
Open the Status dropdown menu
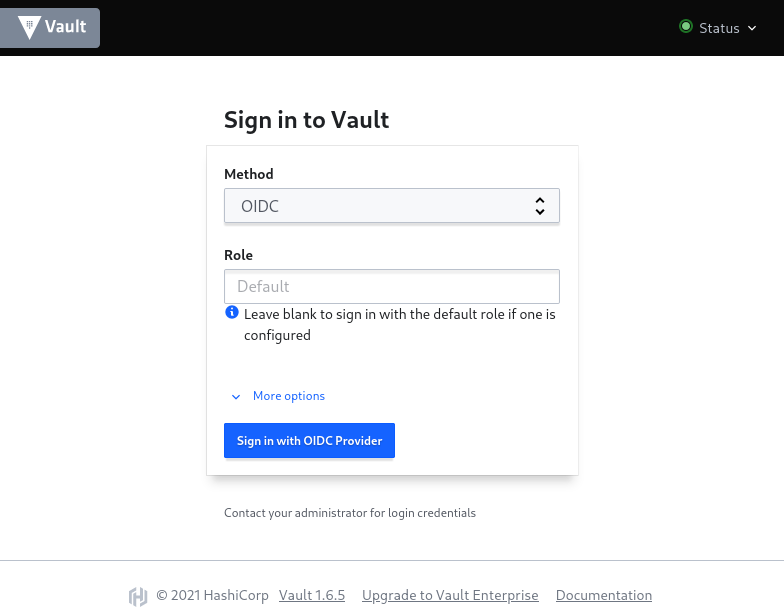718,28
